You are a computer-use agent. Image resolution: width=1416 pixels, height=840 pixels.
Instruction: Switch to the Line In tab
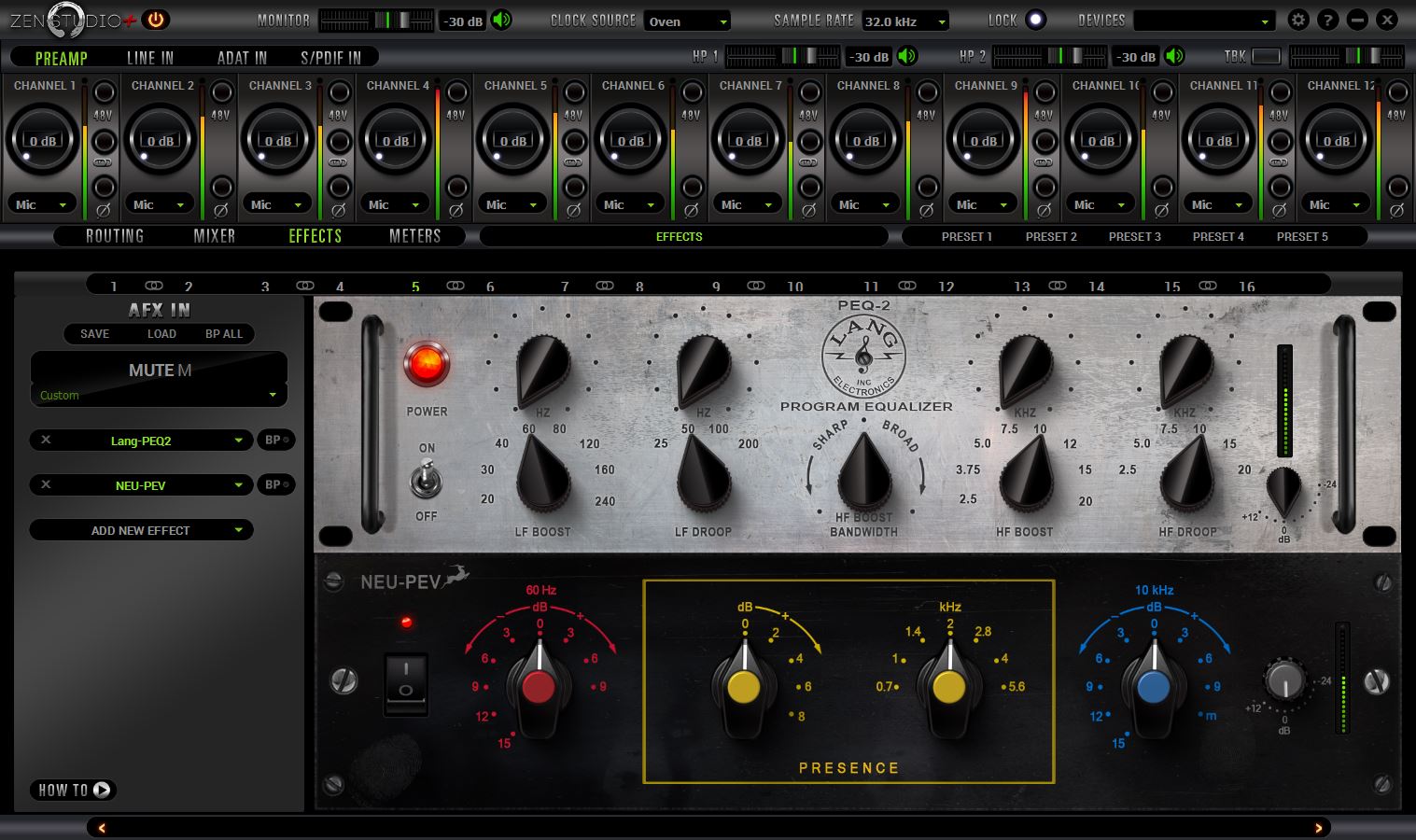coord(150,58)
